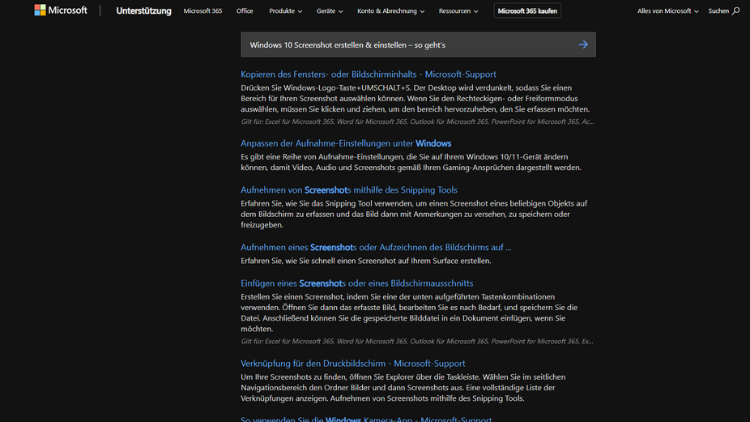Click description starting 'Drücken Sie Windows-Logo-Taste'

tap(415, 99)
